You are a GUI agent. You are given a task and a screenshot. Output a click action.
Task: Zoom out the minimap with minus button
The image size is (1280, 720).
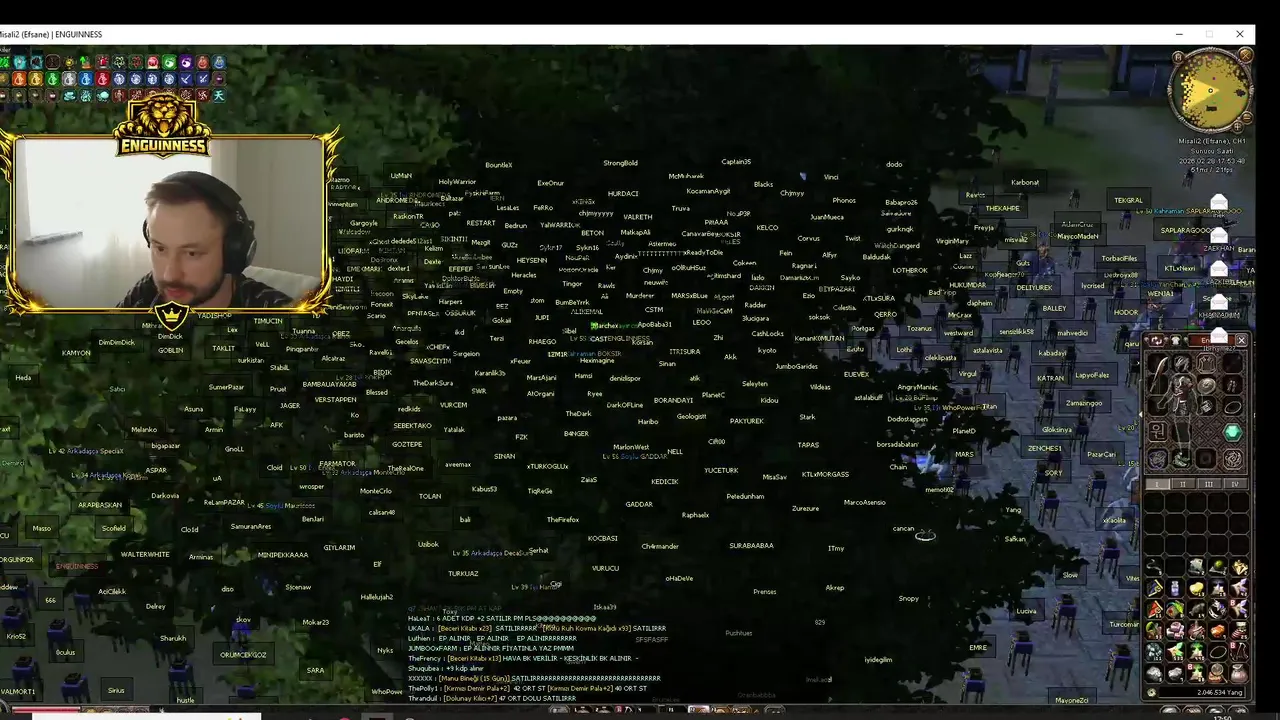pyautogui.click(x=1247, y=118)
